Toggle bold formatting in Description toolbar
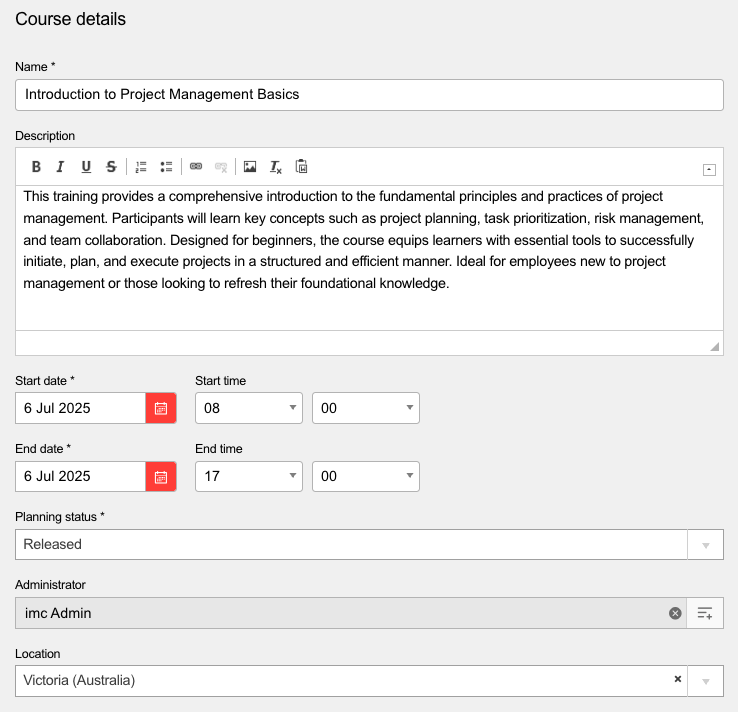 36,167
